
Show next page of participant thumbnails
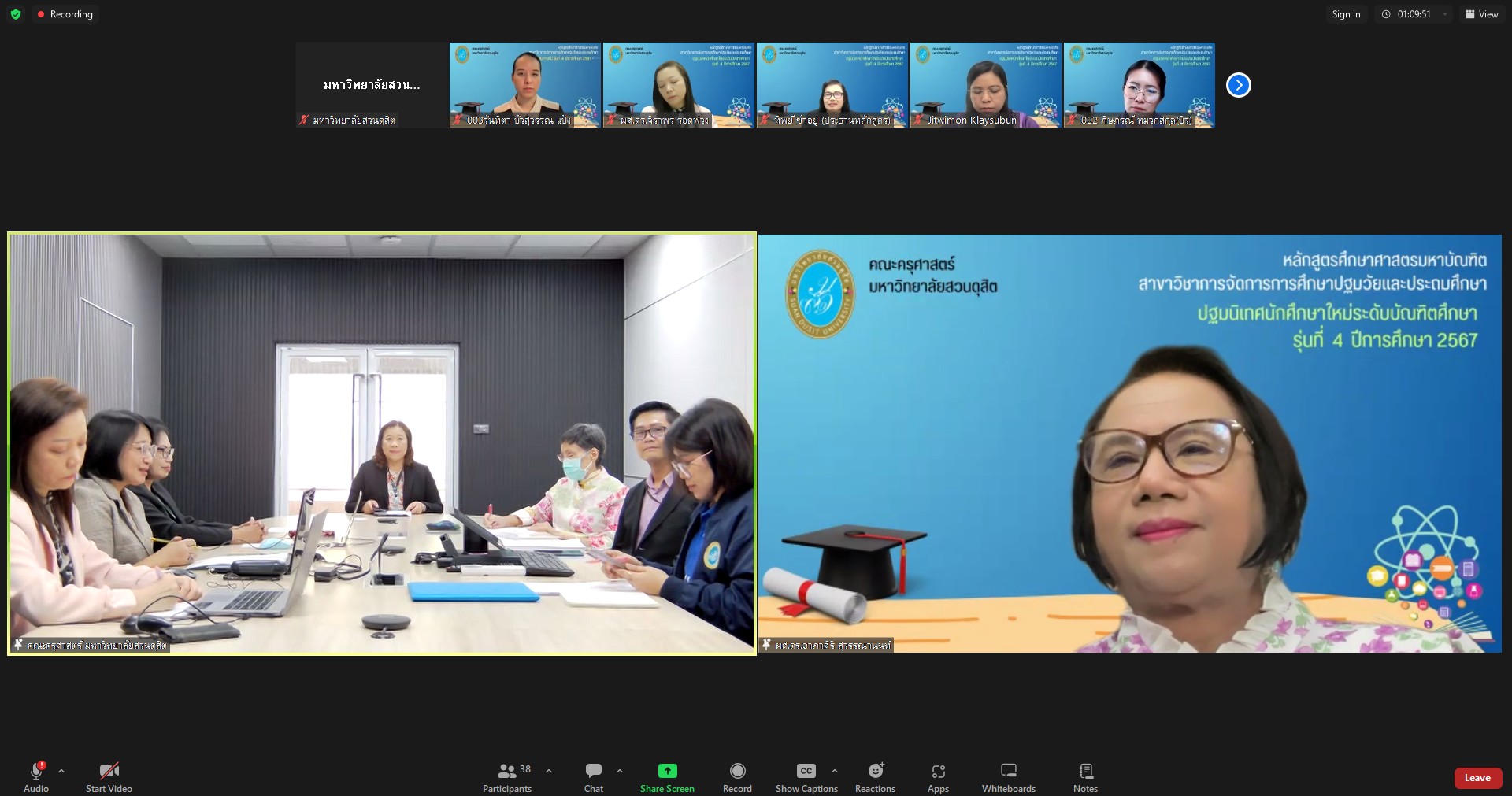click(x=1238, y=85)
